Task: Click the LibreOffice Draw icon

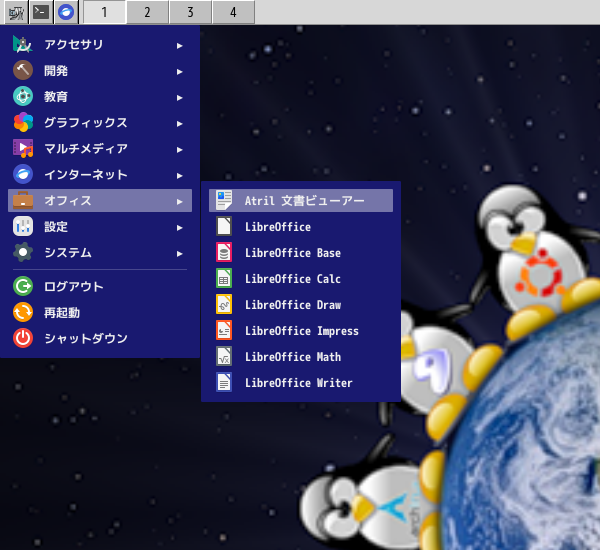Action: pos(223,305)
